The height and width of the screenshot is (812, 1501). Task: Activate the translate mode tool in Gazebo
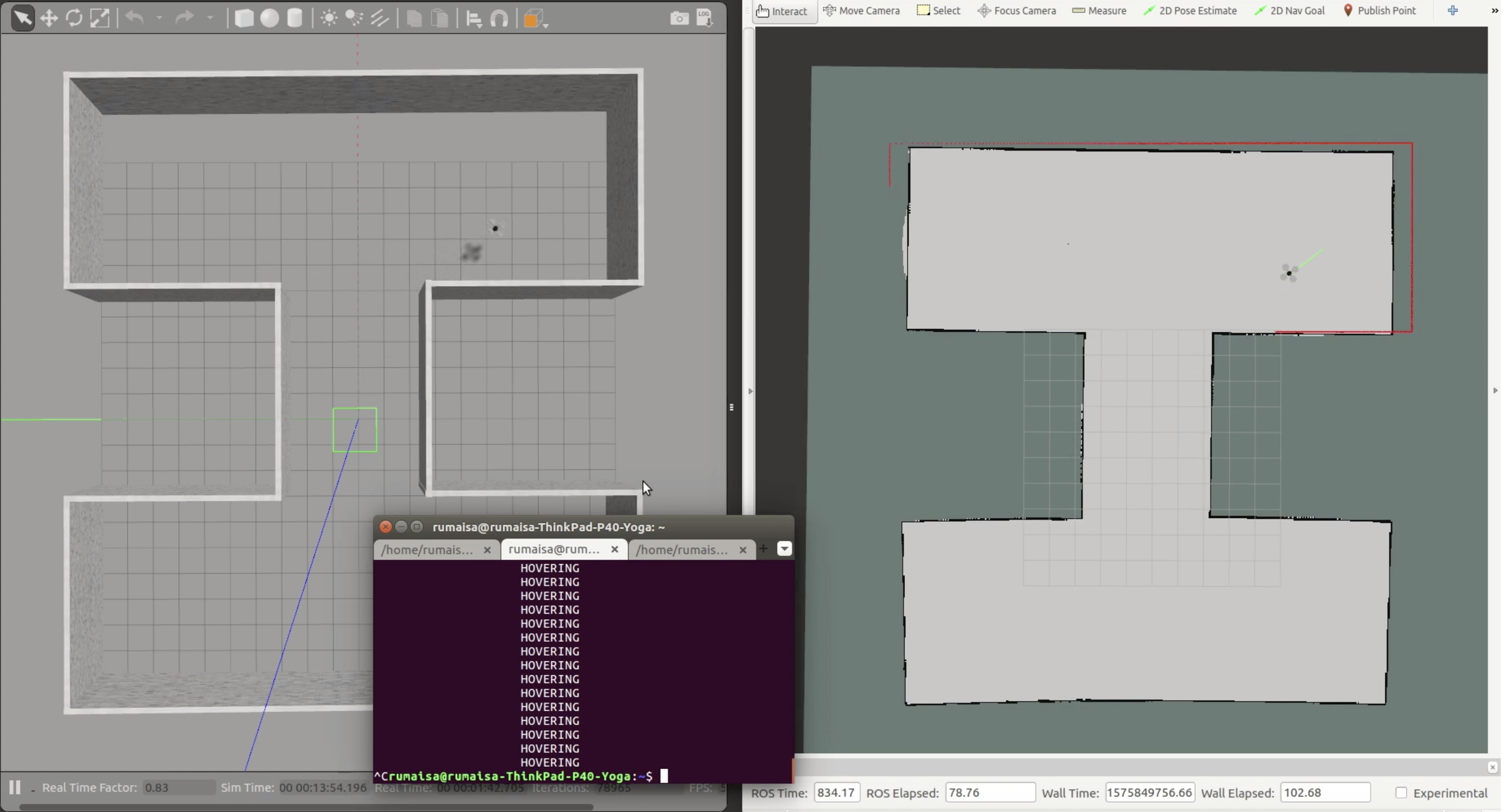(49, 19)
